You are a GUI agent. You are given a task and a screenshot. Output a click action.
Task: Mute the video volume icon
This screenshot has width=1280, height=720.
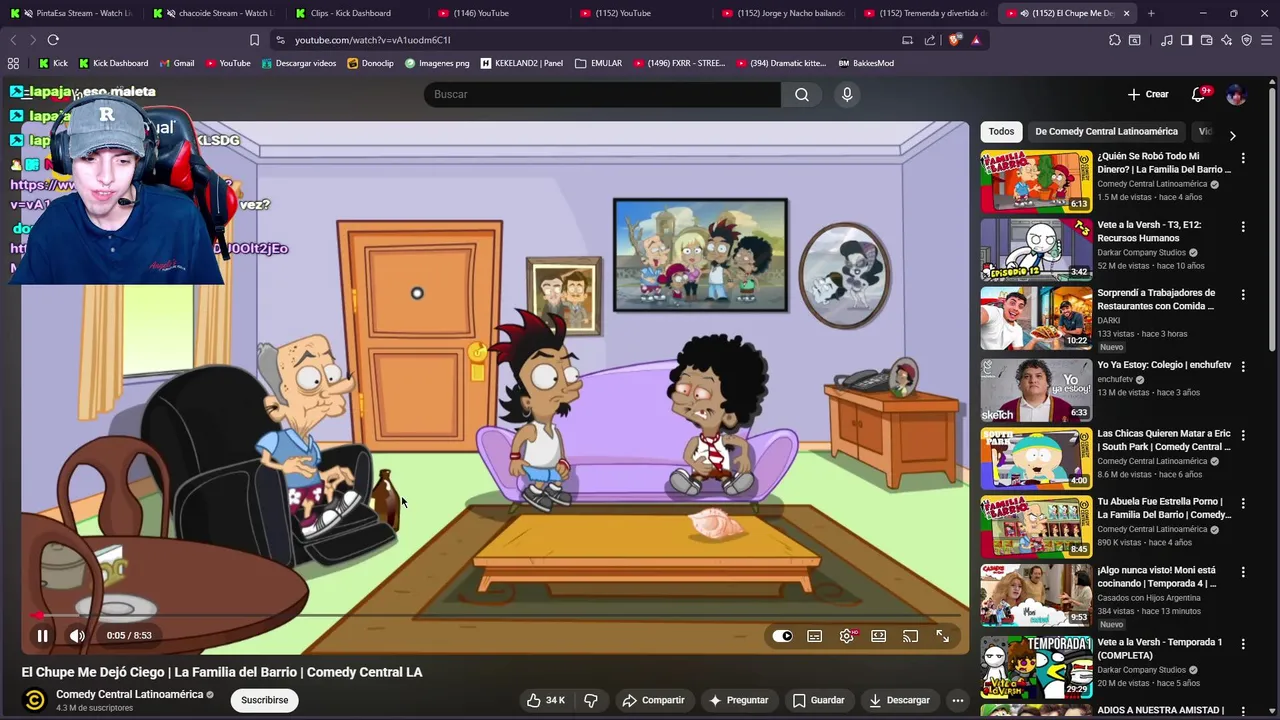tap(77, 636)
